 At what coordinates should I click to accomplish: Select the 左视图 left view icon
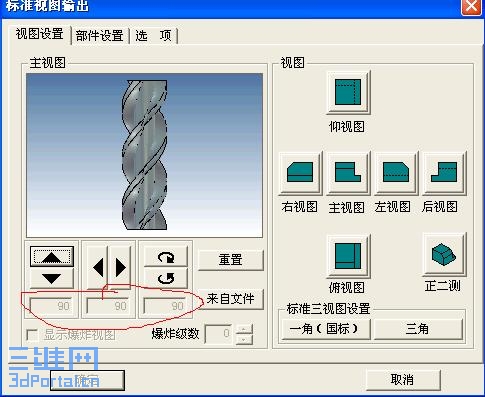(396, 172)
